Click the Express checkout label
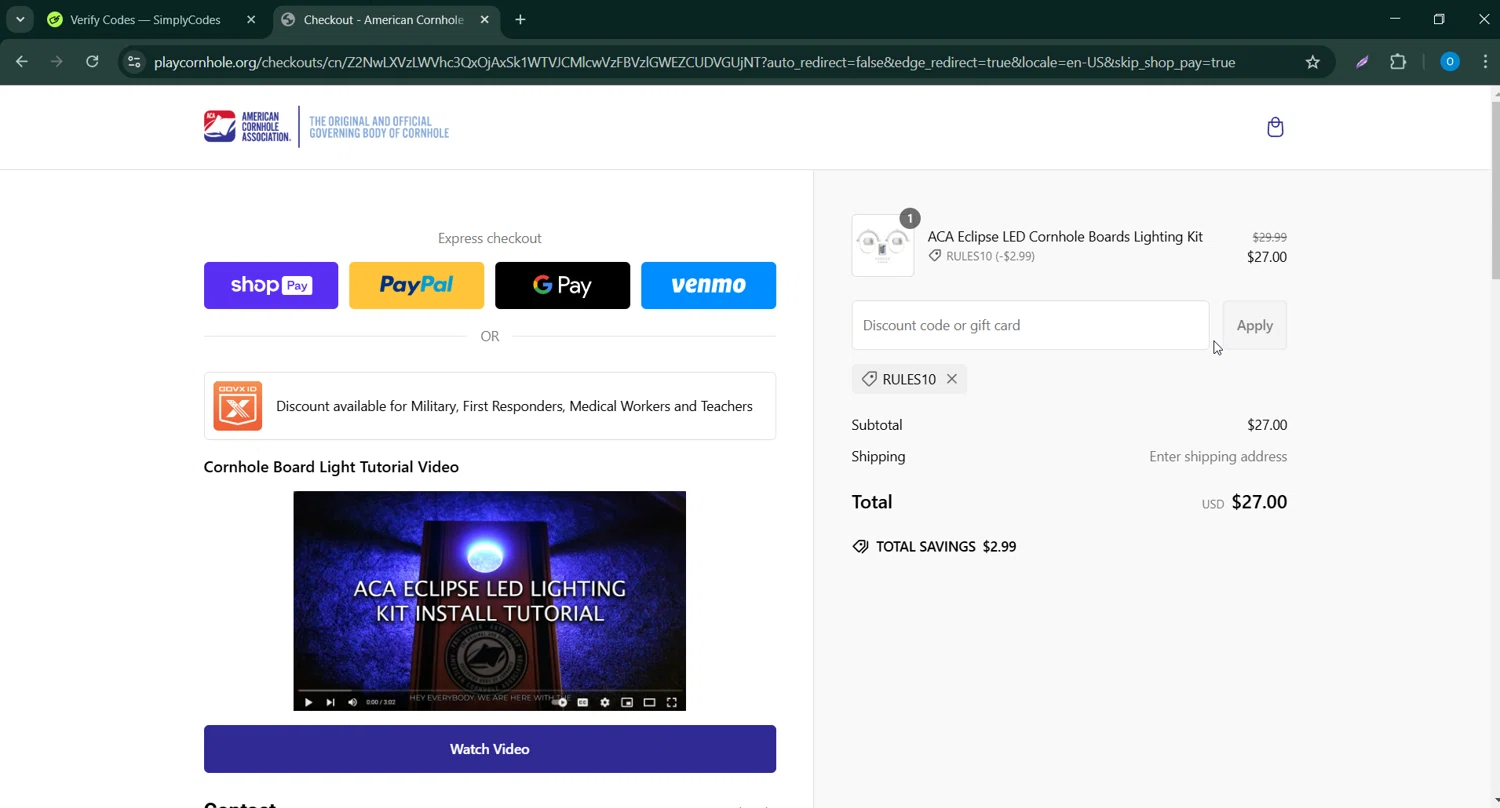 click(x=490, y=238)
